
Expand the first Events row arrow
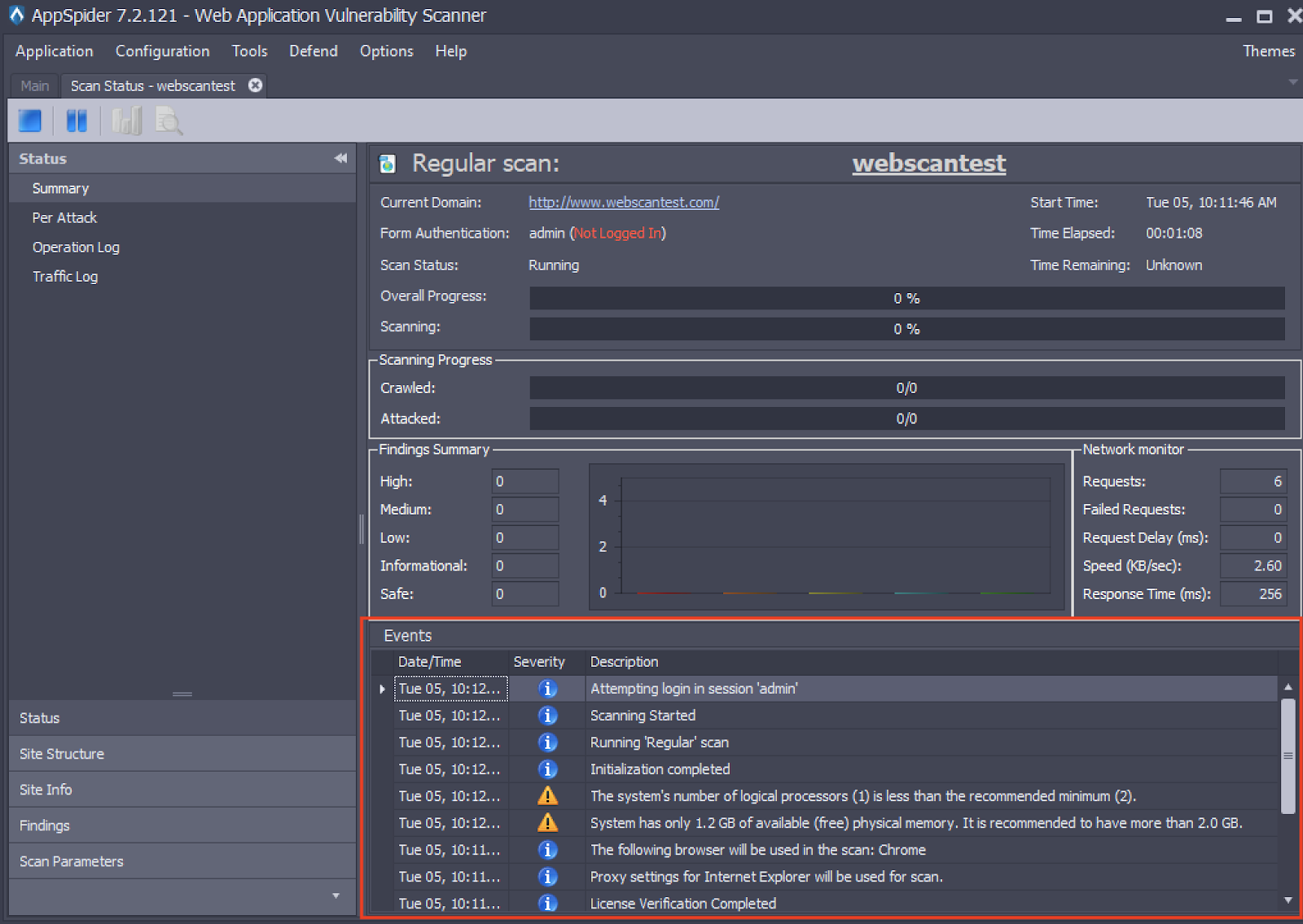(382, 690)
